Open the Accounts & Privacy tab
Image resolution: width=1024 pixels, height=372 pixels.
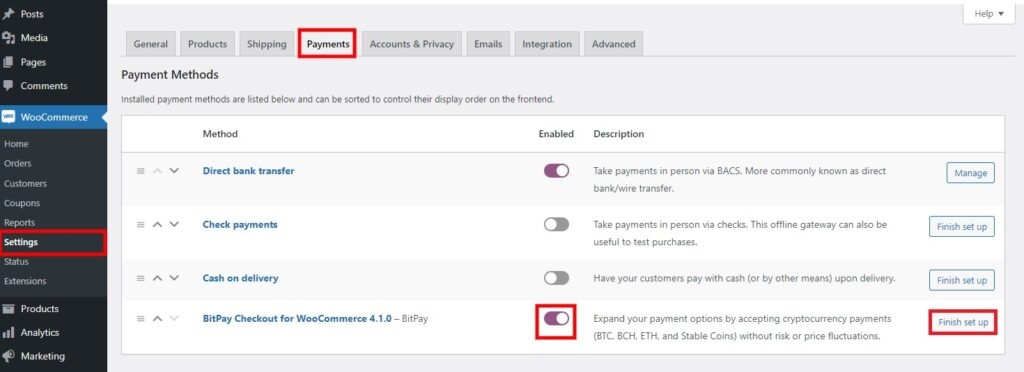pyautogui.click(x=411, y=44)
